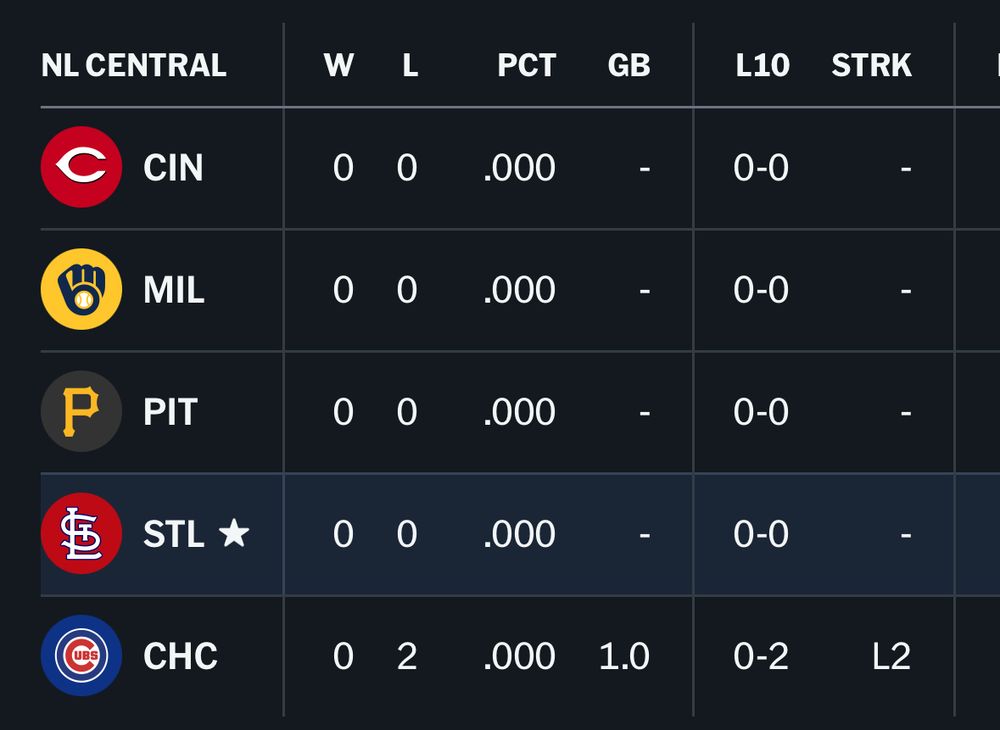Open the CHC team link
This screenshot has height=730, width=1000.
pos(180,656)
